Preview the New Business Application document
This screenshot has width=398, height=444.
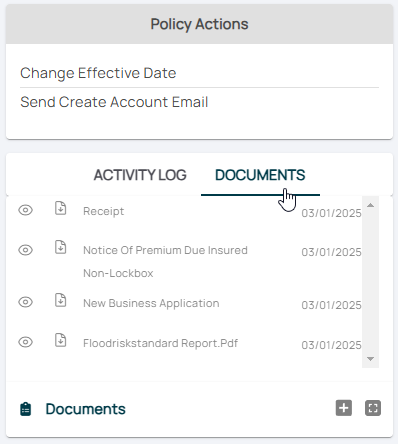[25, 302]
